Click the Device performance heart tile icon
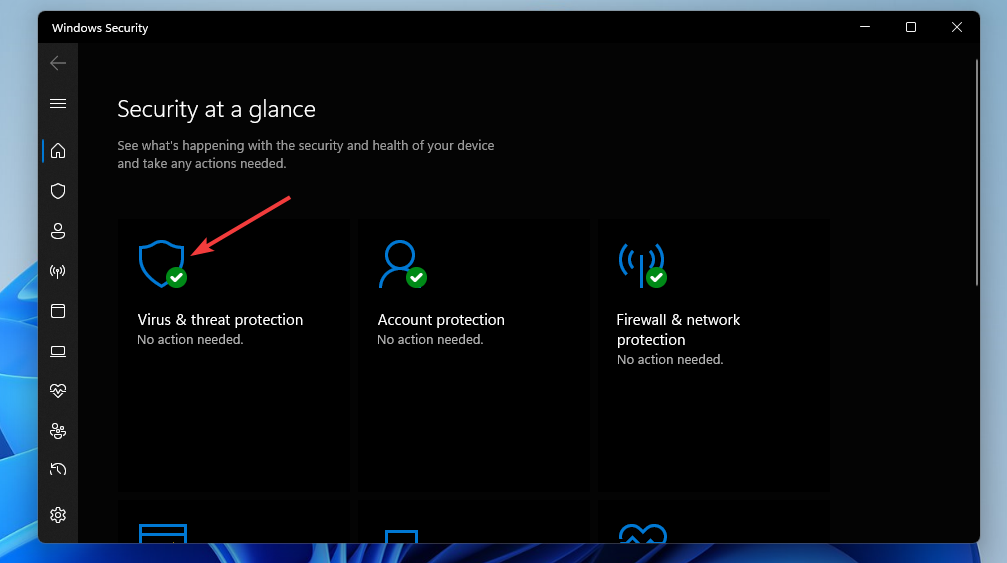Image resolution: width=1007 pixels, height=563 pixels. click(642, 533)
